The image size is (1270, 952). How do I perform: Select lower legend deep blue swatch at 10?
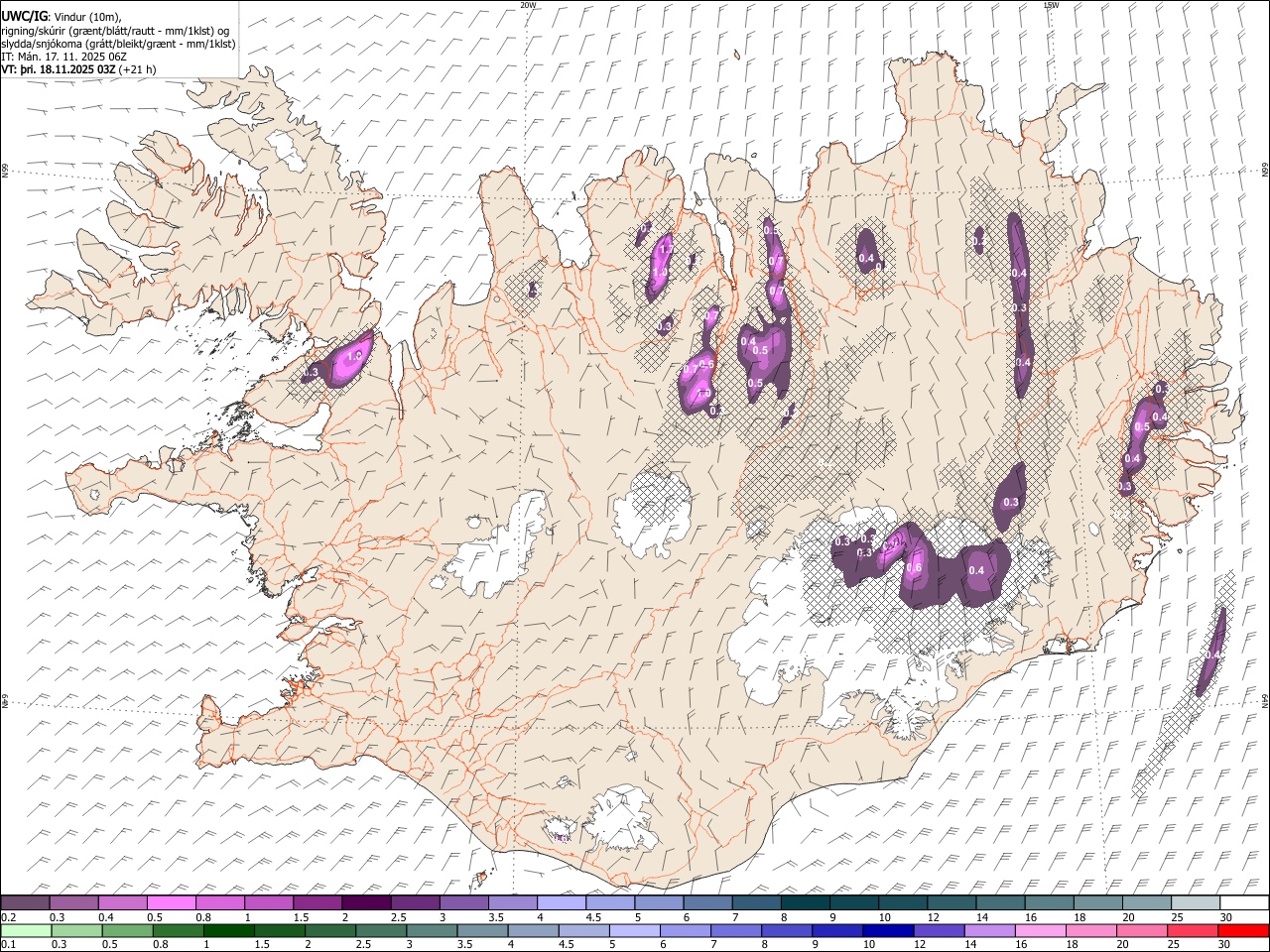click(x=888, y=930)
